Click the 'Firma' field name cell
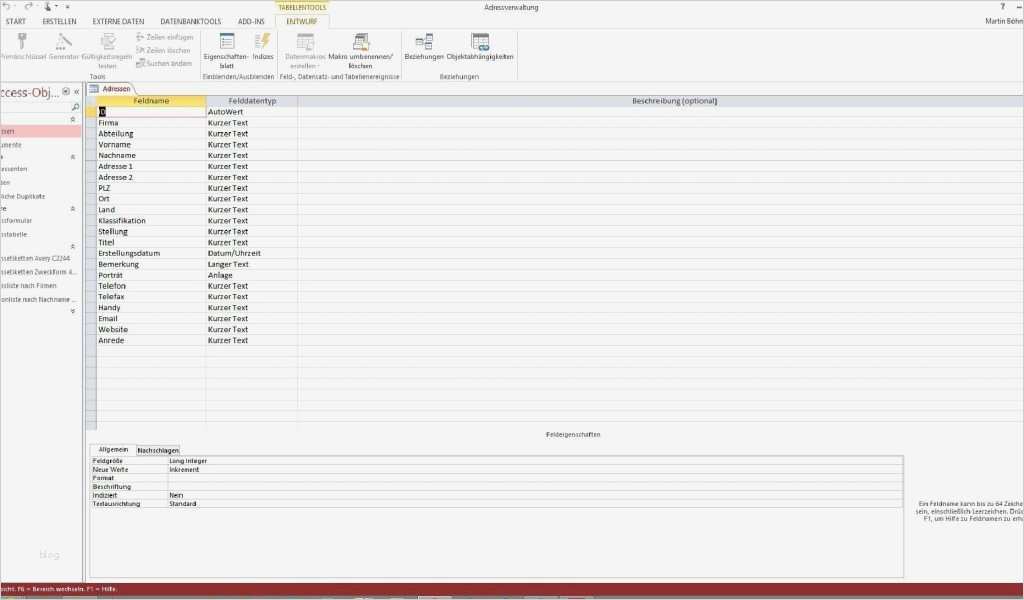The width and height of the screenshot is (1024, 600). pos(152,123)
